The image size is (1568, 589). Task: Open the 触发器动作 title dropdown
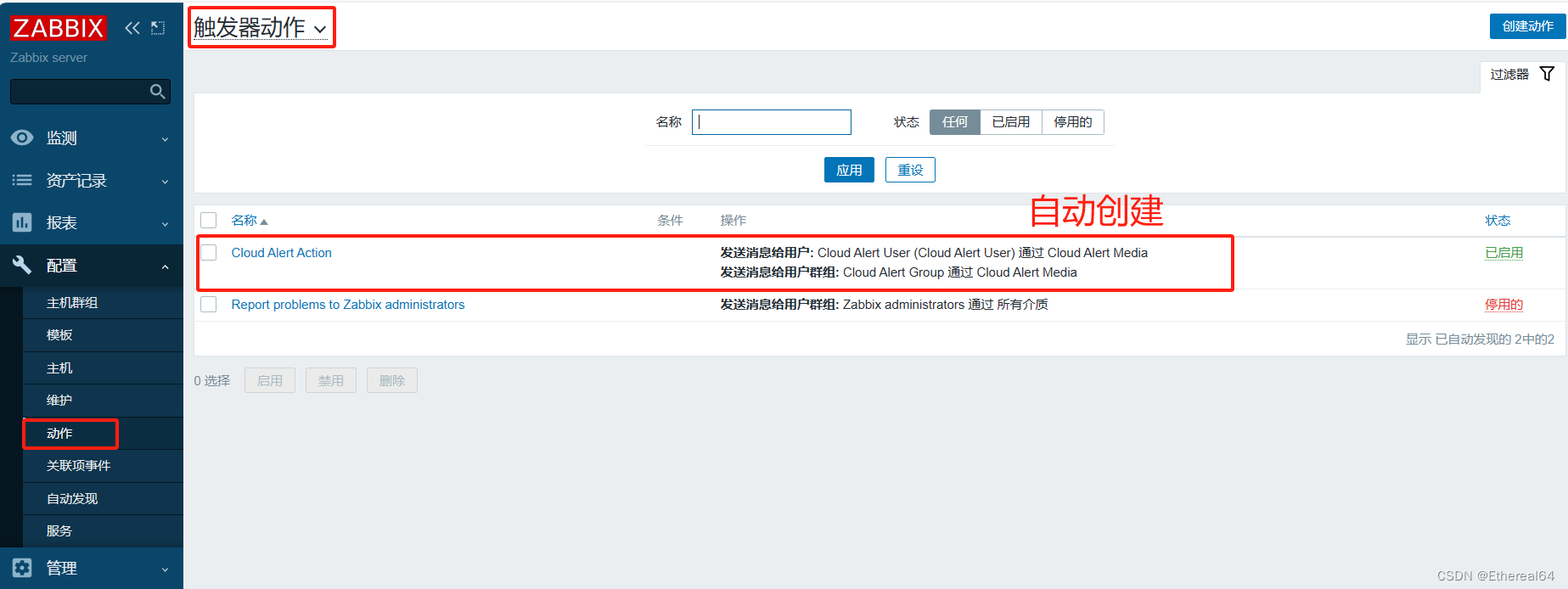click(x=260, y=28)
